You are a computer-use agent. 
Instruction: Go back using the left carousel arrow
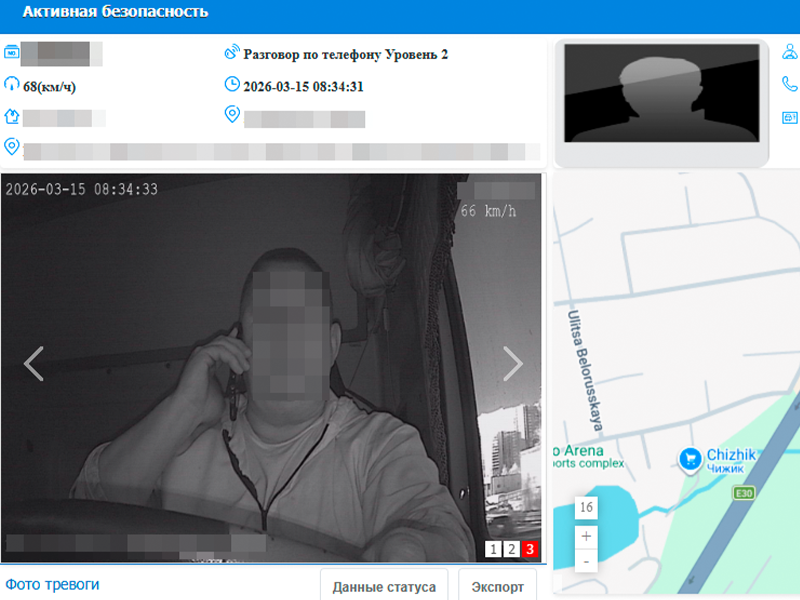pos(33,363)
